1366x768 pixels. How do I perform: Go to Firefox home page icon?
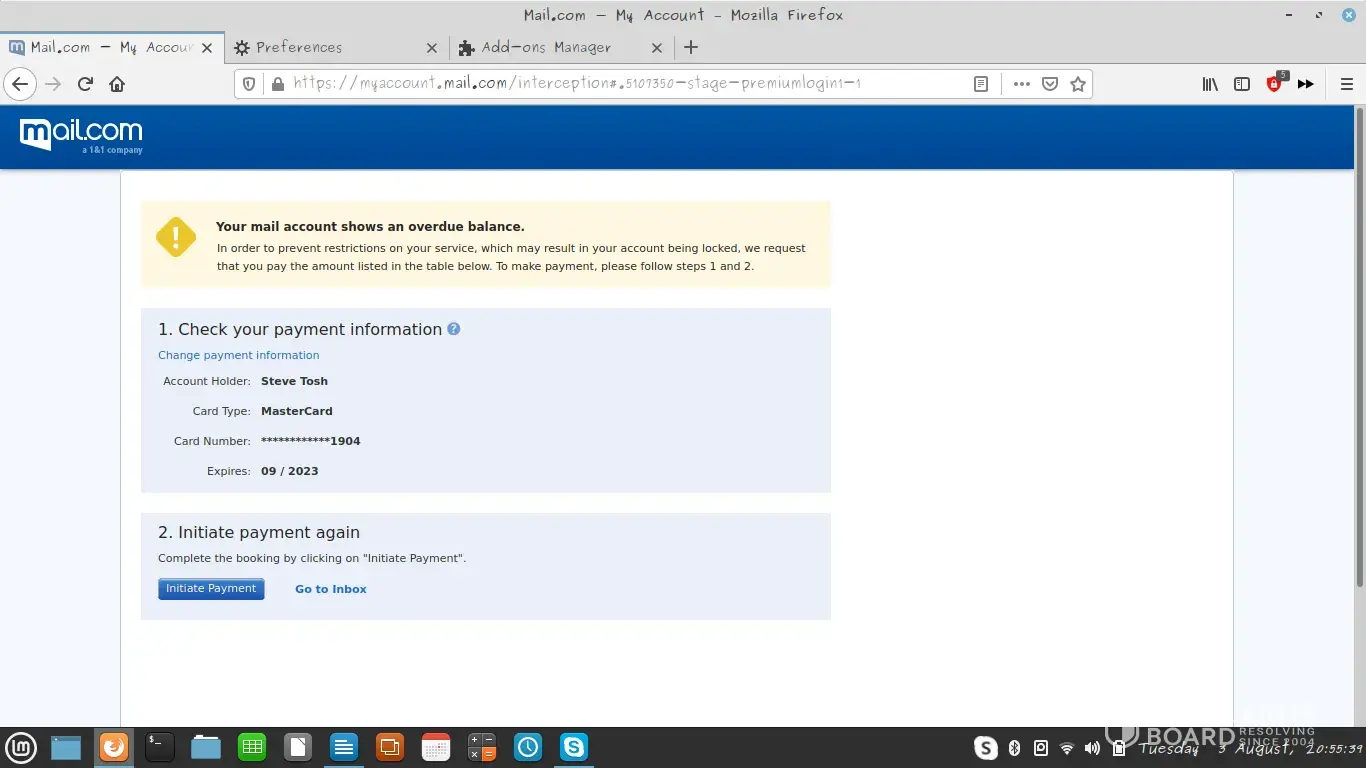coord(117,84)
